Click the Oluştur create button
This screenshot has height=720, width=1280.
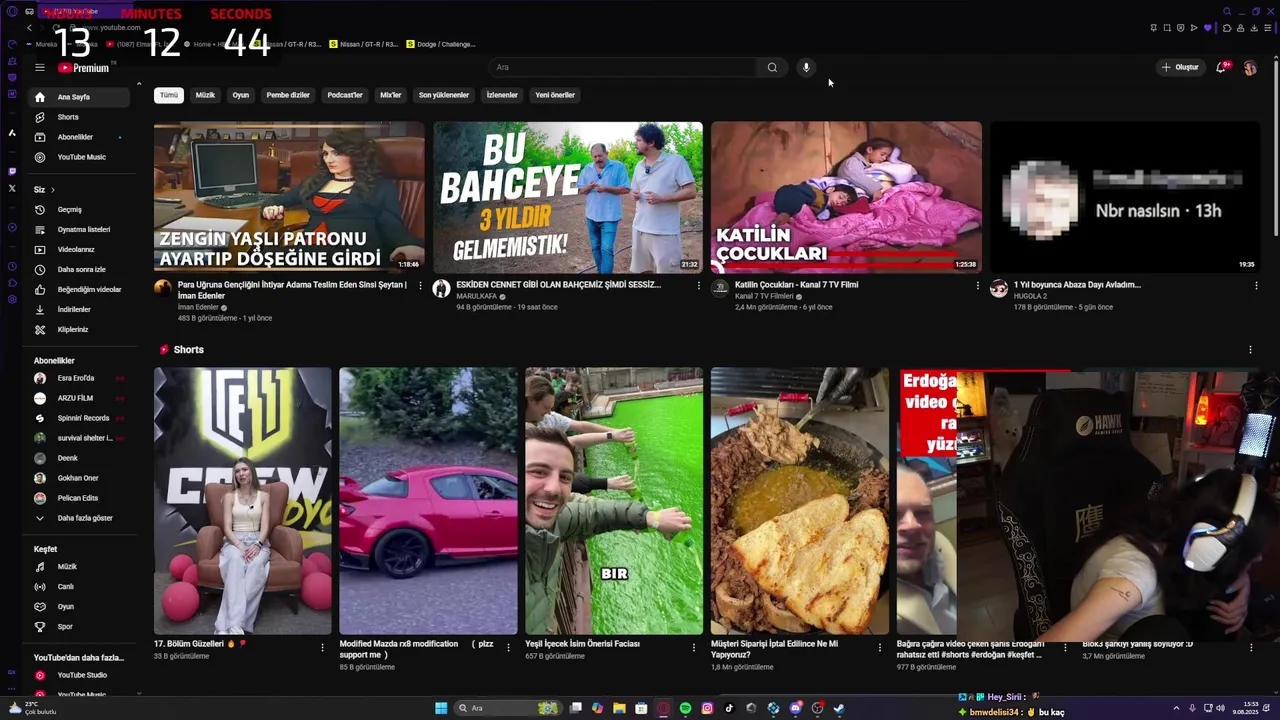pyautogui.click(x=1180, y=67)
